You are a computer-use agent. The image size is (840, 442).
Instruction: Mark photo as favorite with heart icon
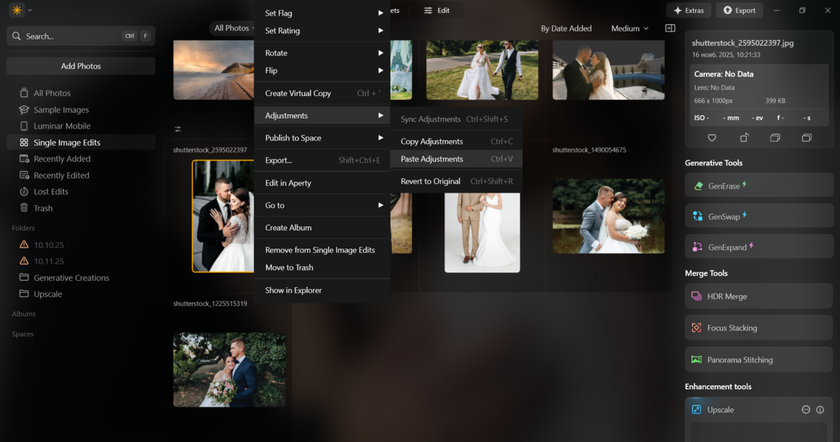point(711,138)
